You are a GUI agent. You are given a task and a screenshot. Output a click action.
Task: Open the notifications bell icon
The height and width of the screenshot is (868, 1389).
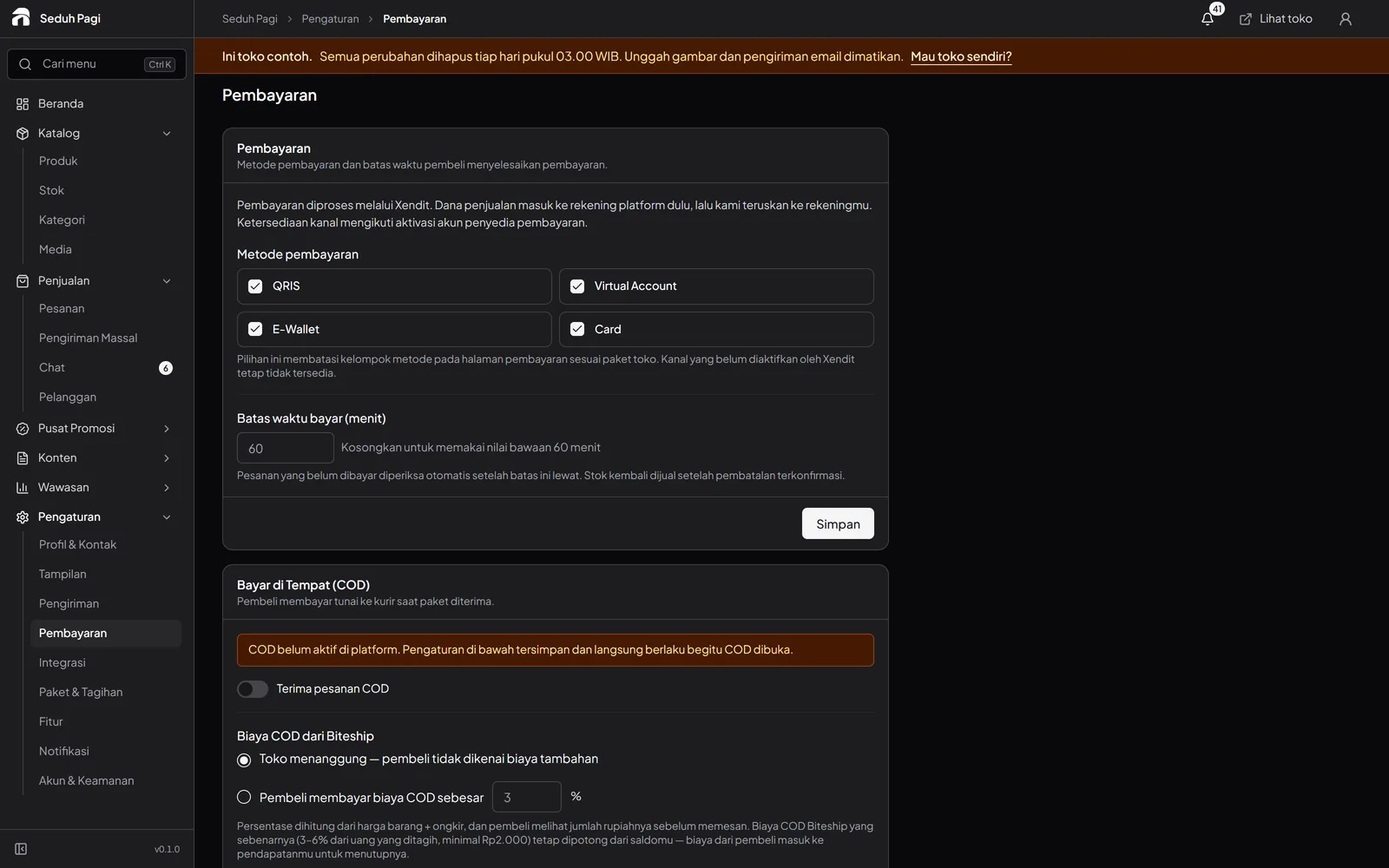coord(1208,18)
